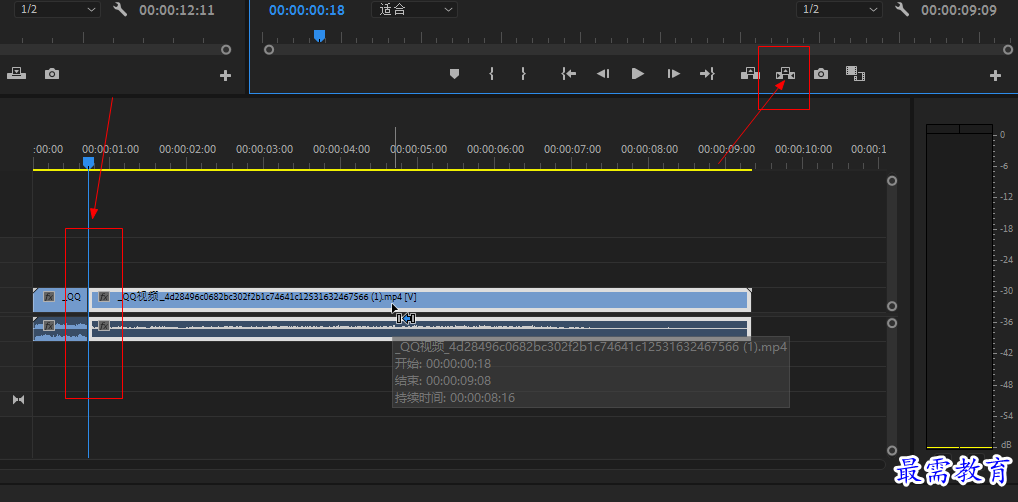This screenshot has width=1018, height=502.
Task: Click ruler time 00:00:02:00
Action: 188,149
